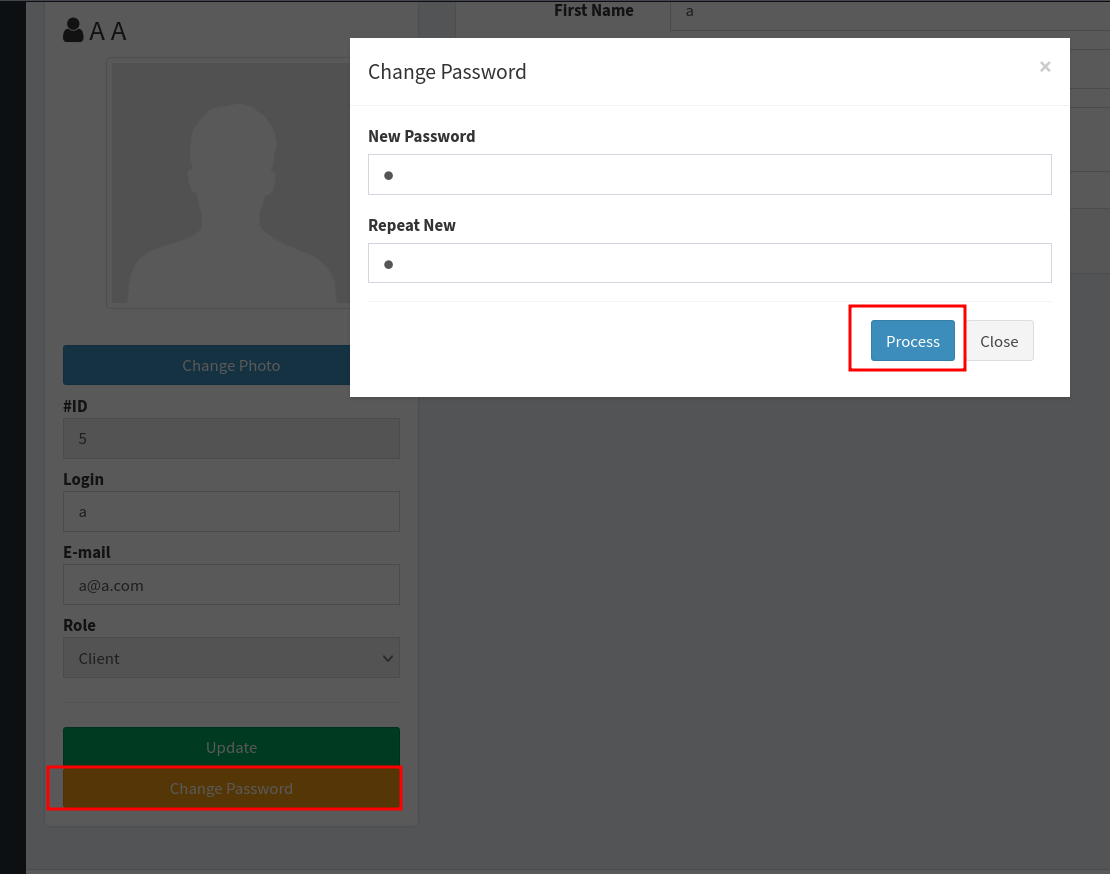This screenshot has width=1110, height=874.
Task: Click the orange Change Password button
Action: 231,788
